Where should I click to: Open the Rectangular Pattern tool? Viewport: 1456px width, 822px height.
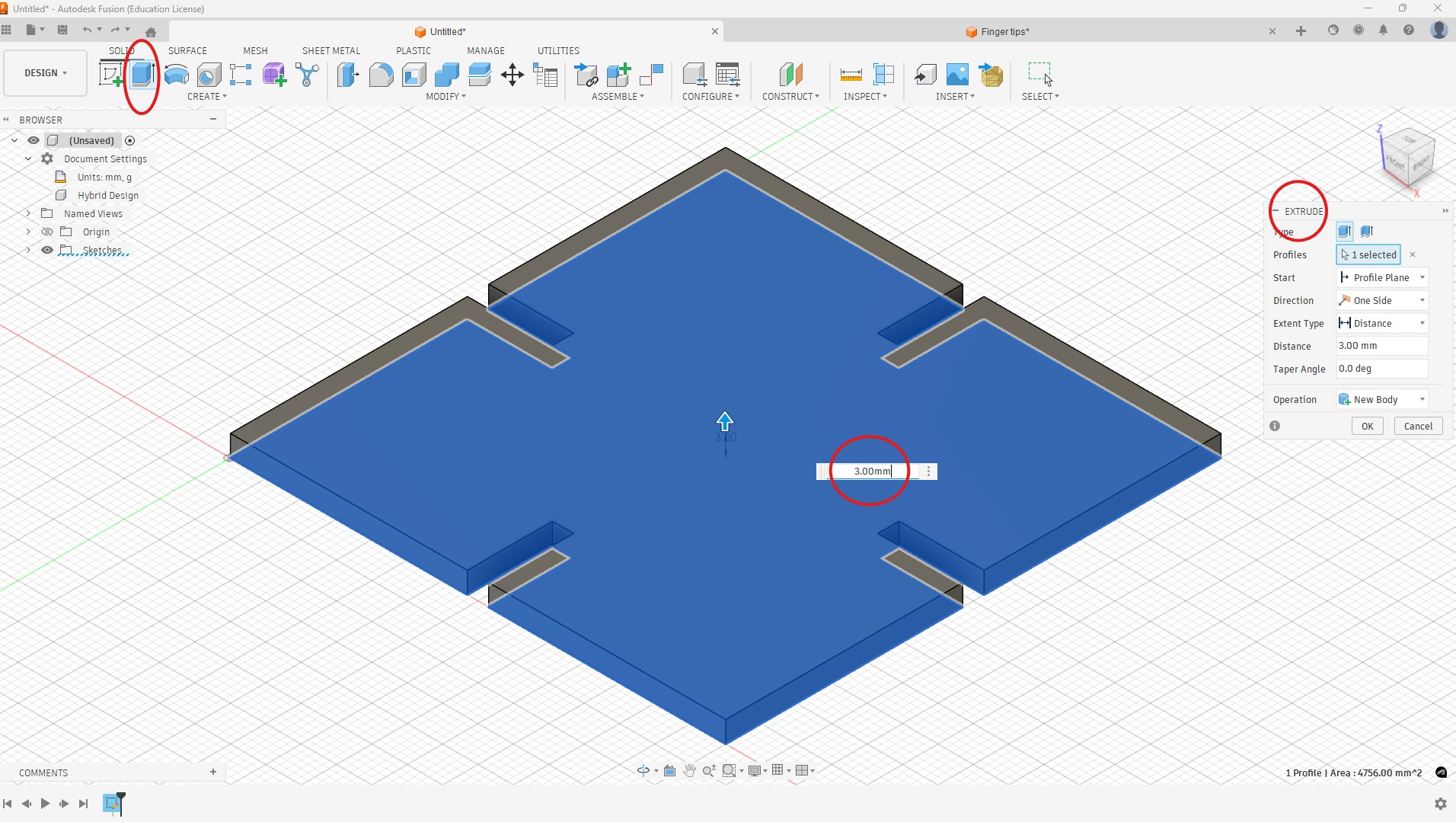point(241,75)
